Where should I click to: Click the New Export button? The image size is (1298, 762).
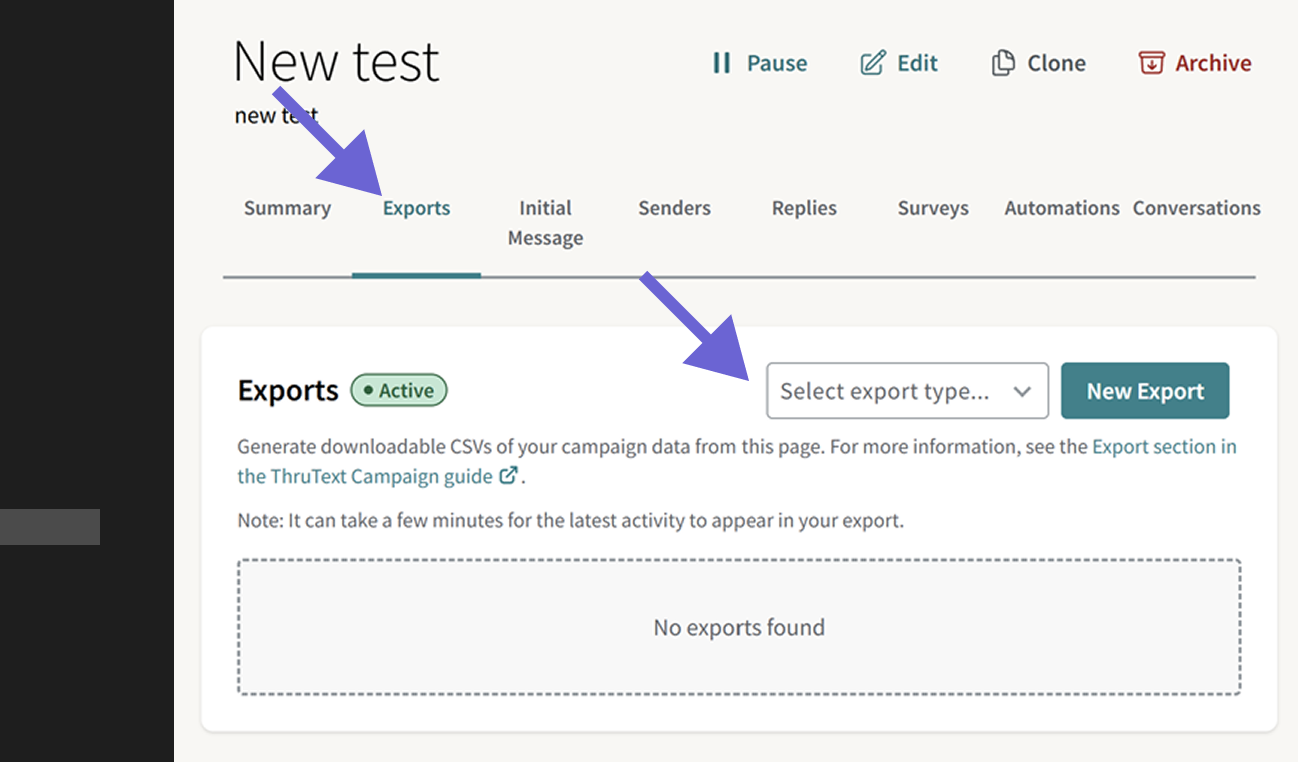(x=1145, y=391)
